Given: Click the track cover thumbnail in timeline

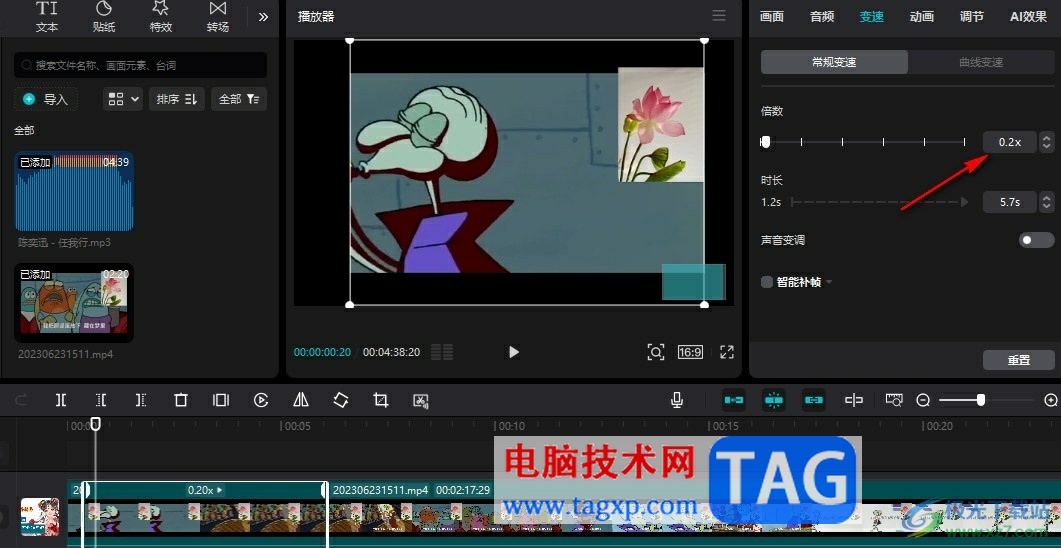Looking at the screenshot, I should click(x=40, y=517).
